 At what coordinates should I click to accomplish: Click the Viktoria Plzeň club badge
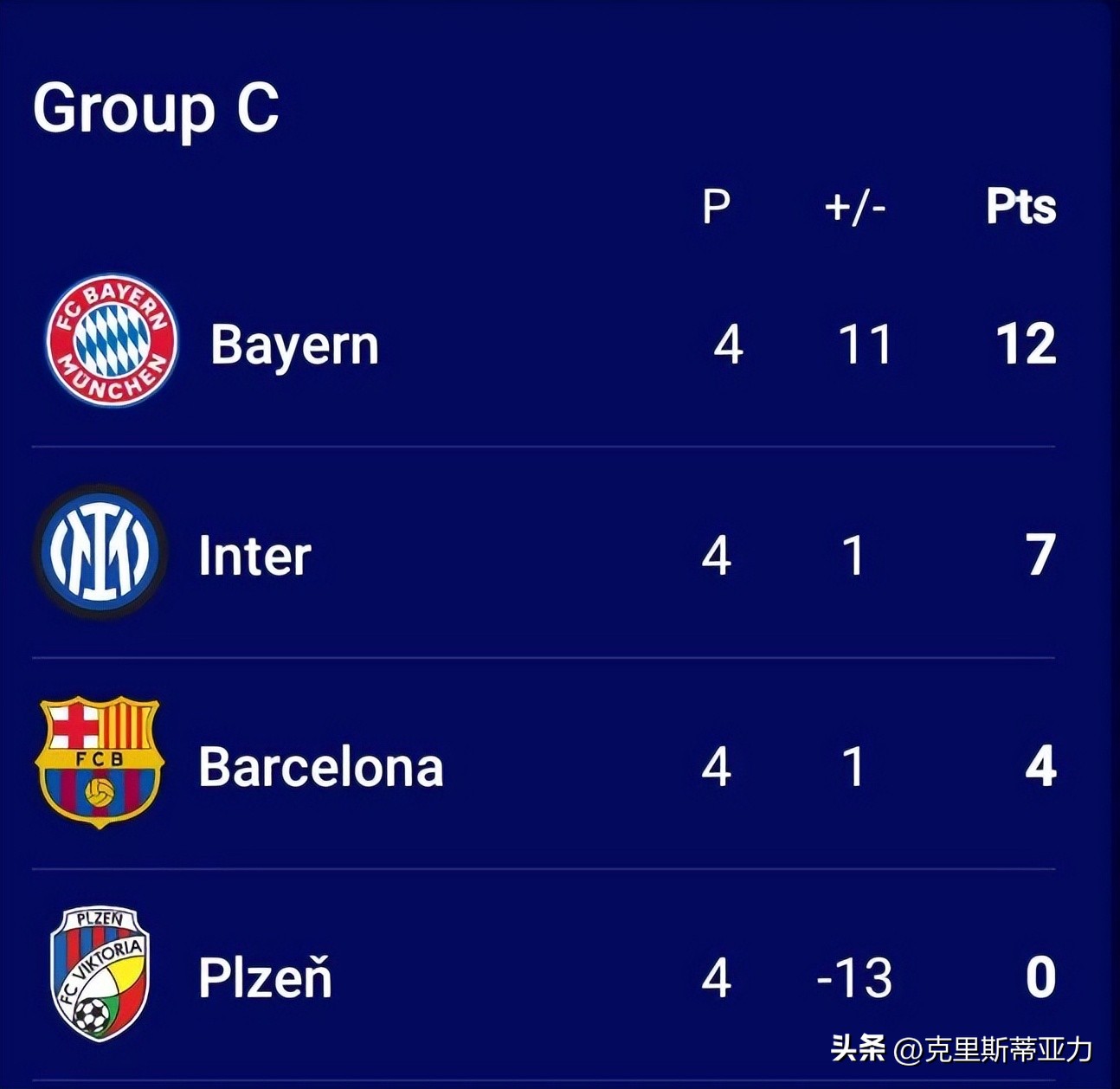click(x=100, y=974)
